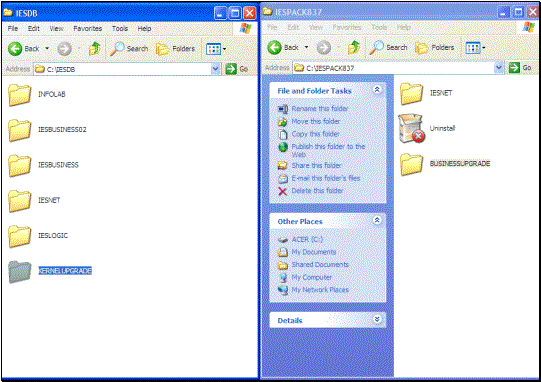Open the Favorites menu in IESDB
Viewport: 541px width, 382px height.
88,29
